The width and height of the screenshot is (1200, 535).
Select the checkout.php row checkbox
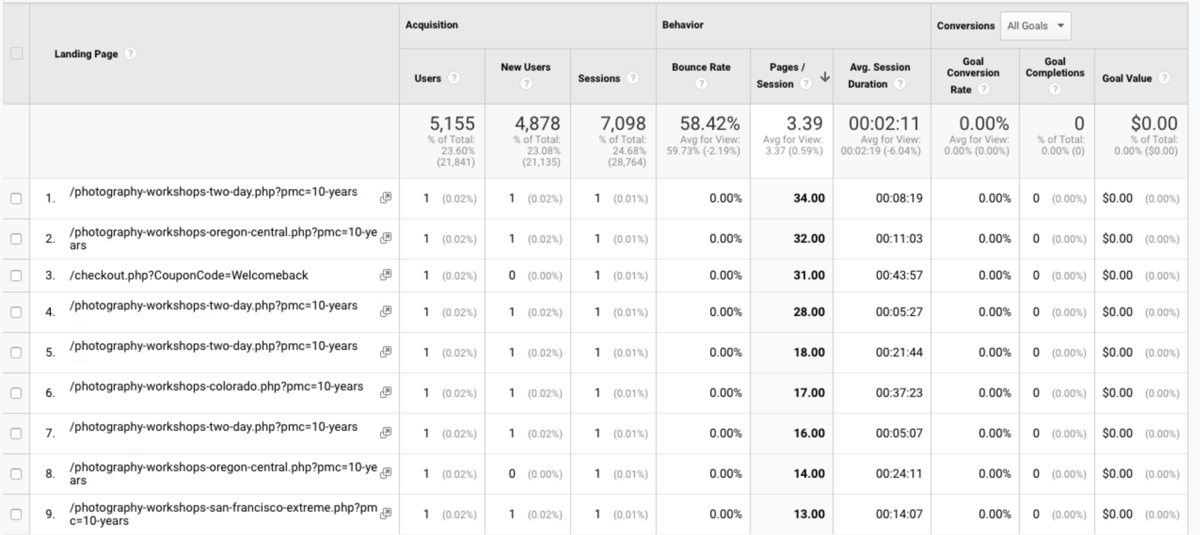tap(16, 275)
